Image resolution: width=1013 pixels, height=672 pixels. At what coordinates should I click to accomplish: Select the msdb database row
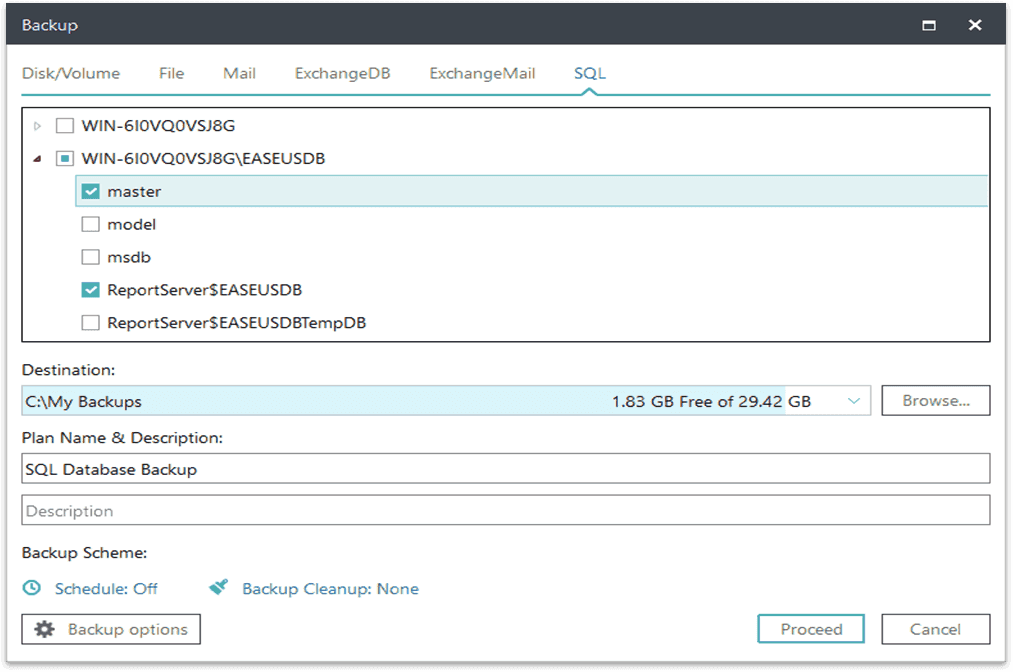(x=532, y=257)
